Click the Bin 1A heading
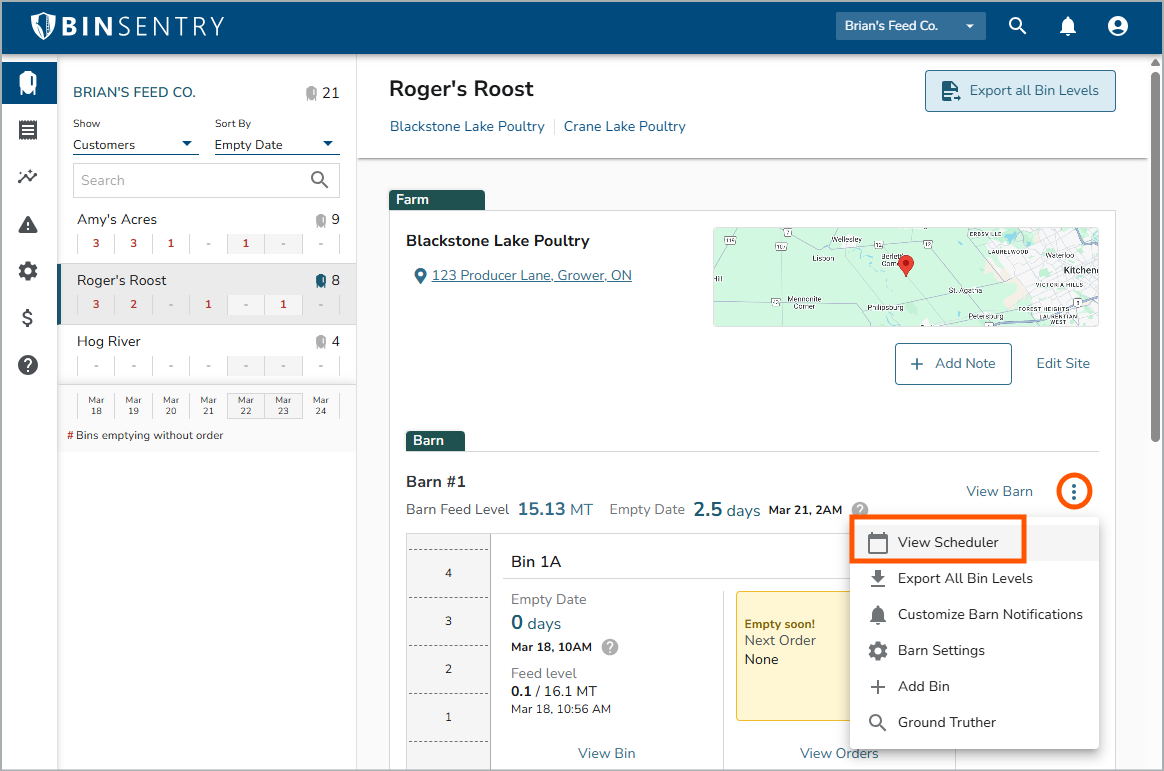Screen dimensions: 1164x771 click(x=536, y=562)
